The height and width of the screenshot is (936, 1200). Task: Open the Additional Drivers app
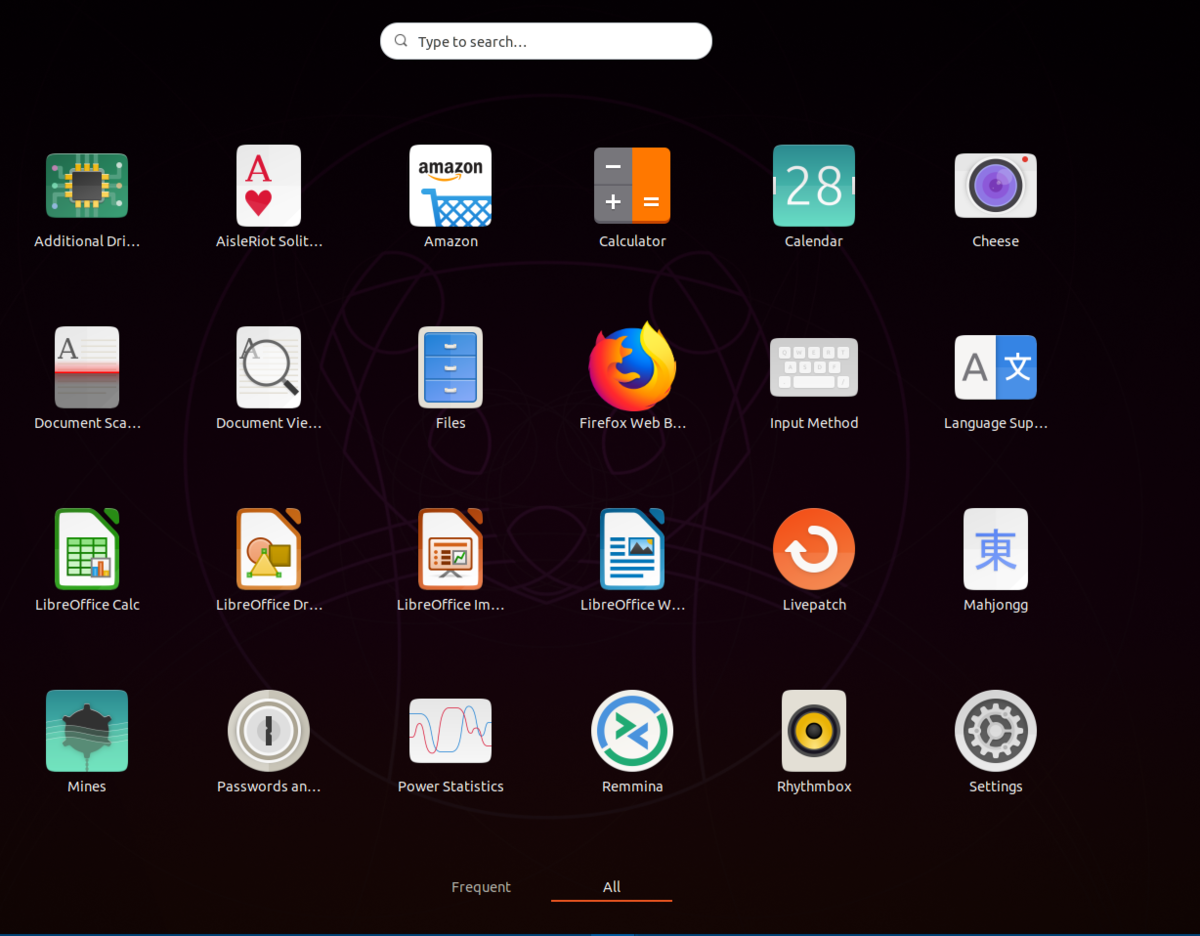[87, 186]
